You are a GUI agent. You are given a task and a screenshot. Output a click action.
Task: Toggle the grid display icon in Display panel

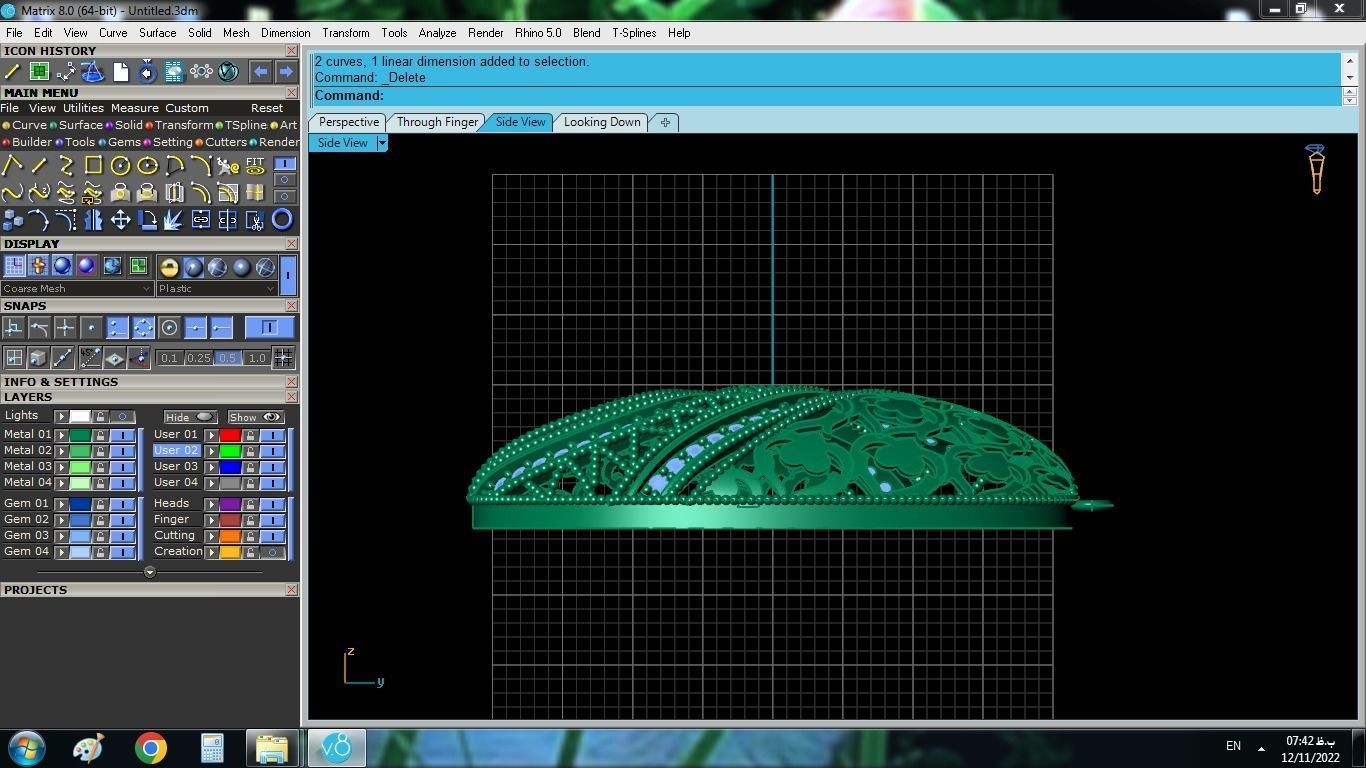(15, 266)
